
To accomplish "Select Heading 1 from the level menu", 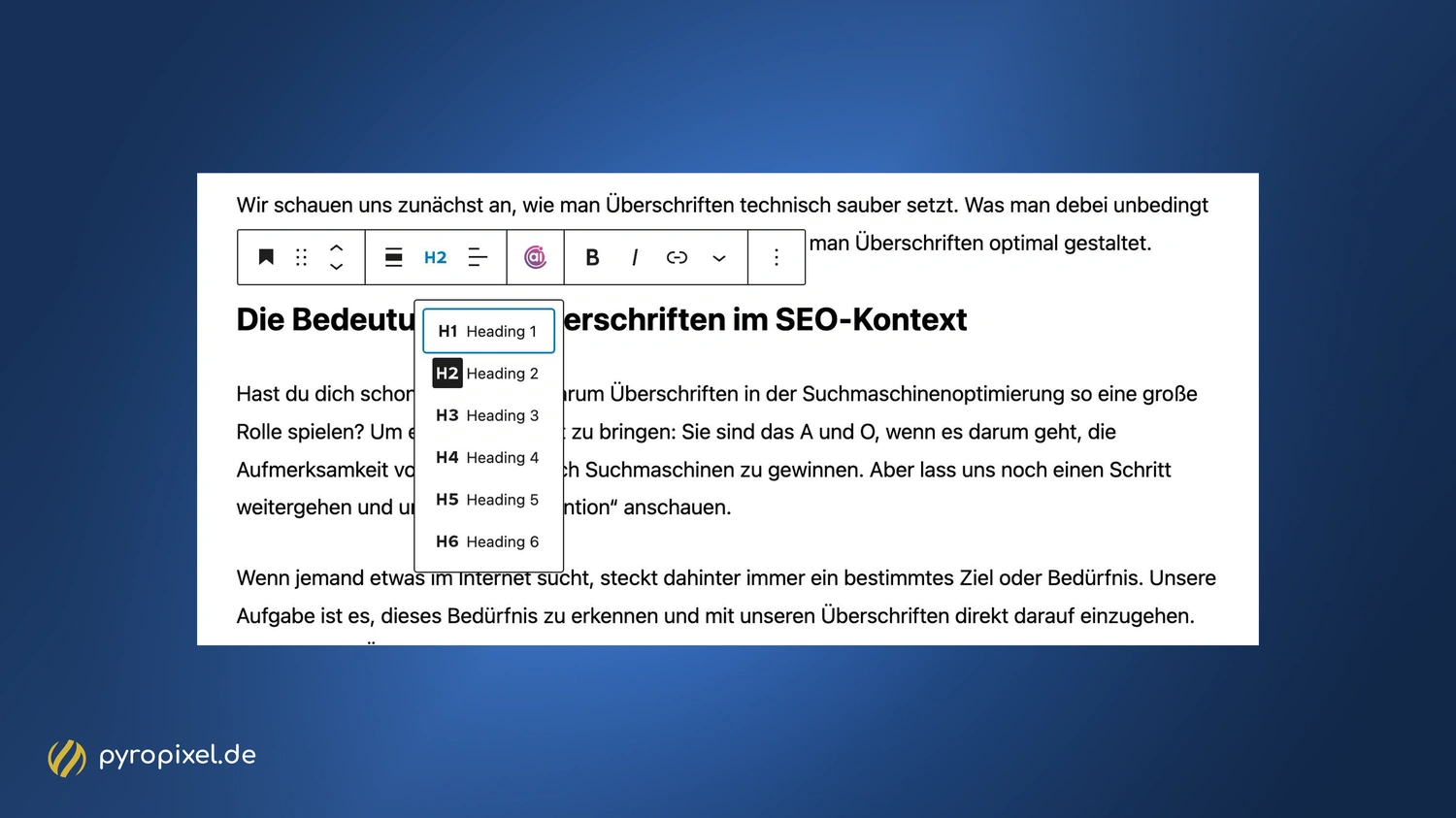I will [488, 331].
